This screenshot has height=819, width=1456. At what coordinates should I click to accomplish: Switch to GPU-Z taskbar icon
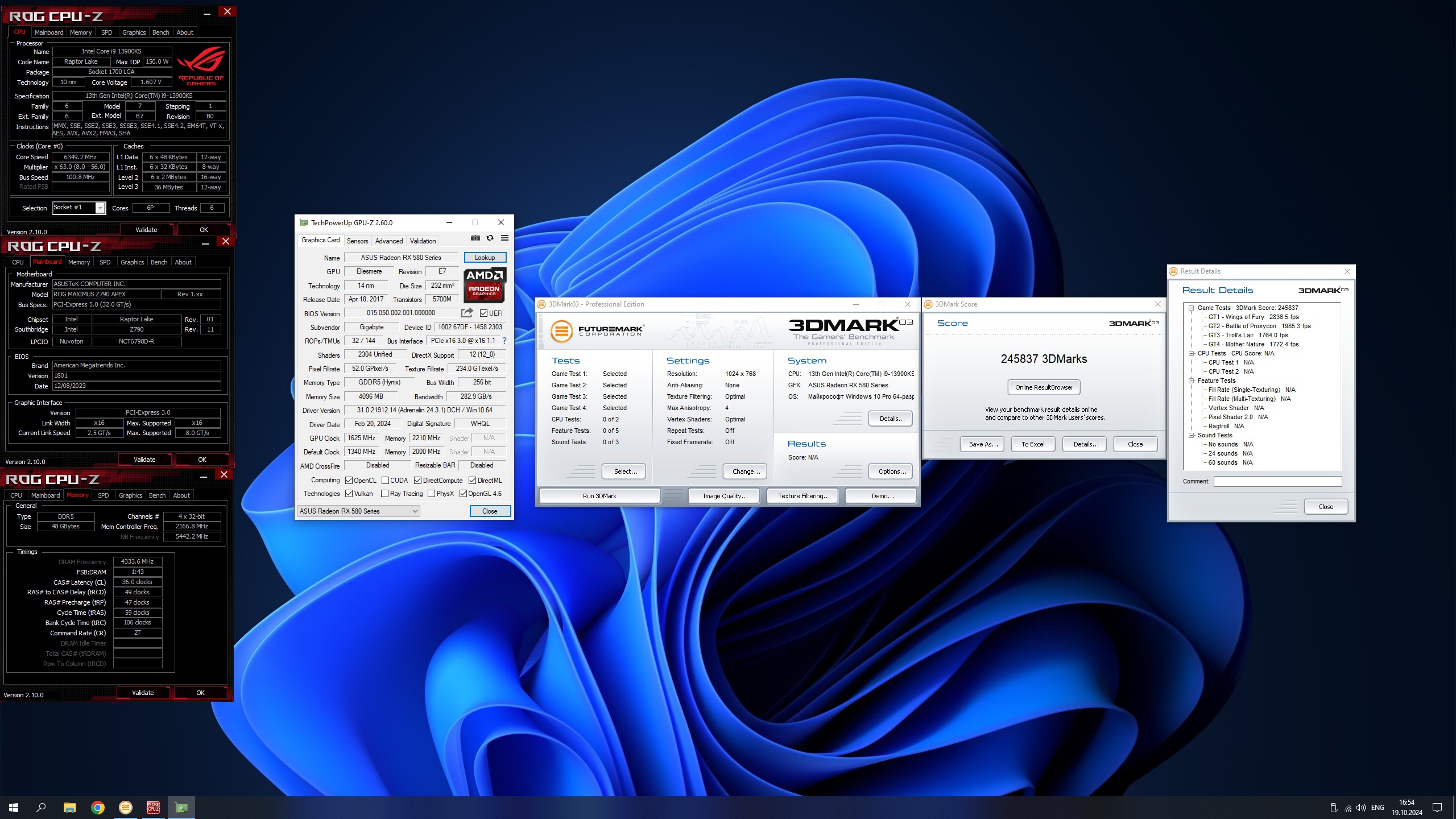pyautogui.click(x=181, y=807)
